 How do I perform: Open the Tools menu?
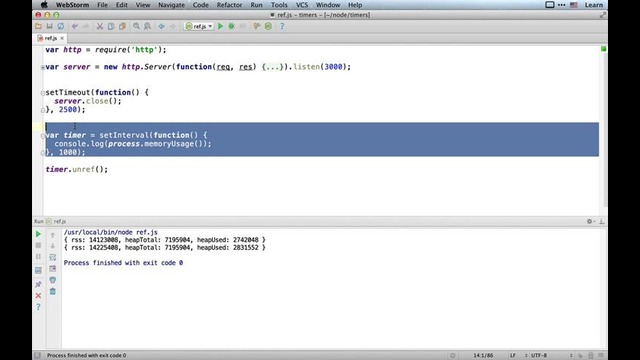pyautogui.click(x=279, y=5)
